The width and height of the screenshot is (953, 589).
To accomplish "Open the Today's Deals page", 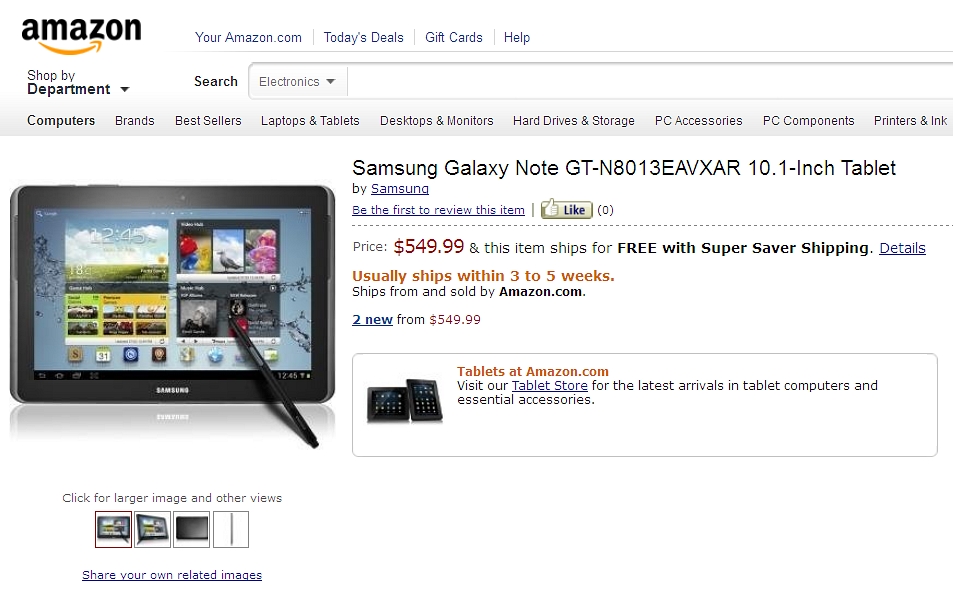I will click(363, 38).
